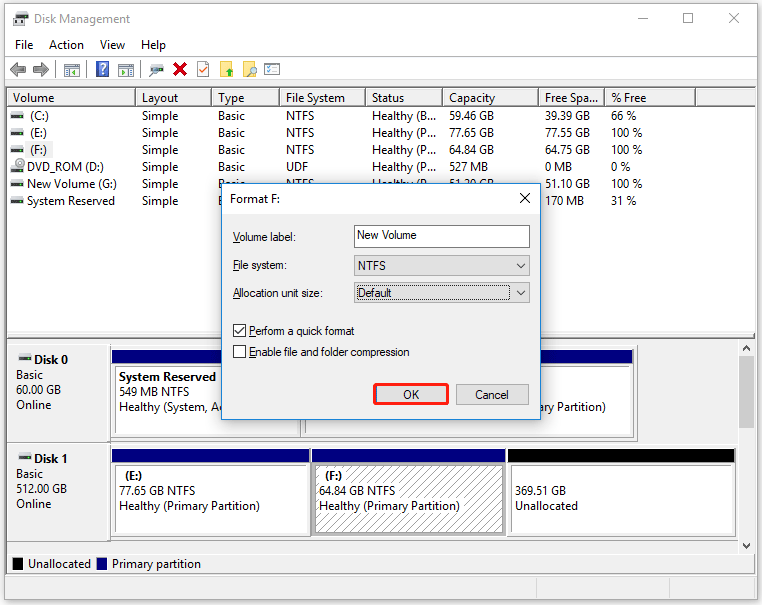Image resolution: width=762 pixels, height=605 pixels.
Task: Click the folder magnifier Search icon
Action: [250, 69]
